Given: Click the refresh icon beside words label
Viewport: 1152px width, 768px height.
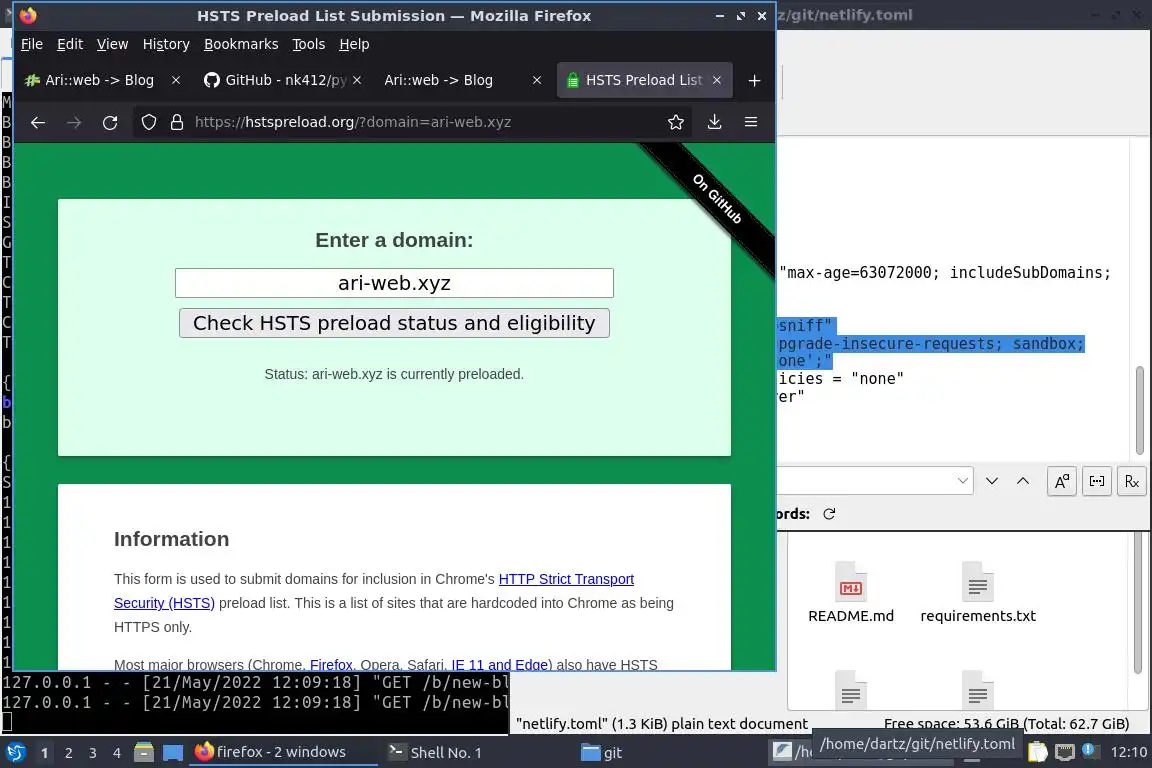Looking at the screenshot, I should pos(829,514).
